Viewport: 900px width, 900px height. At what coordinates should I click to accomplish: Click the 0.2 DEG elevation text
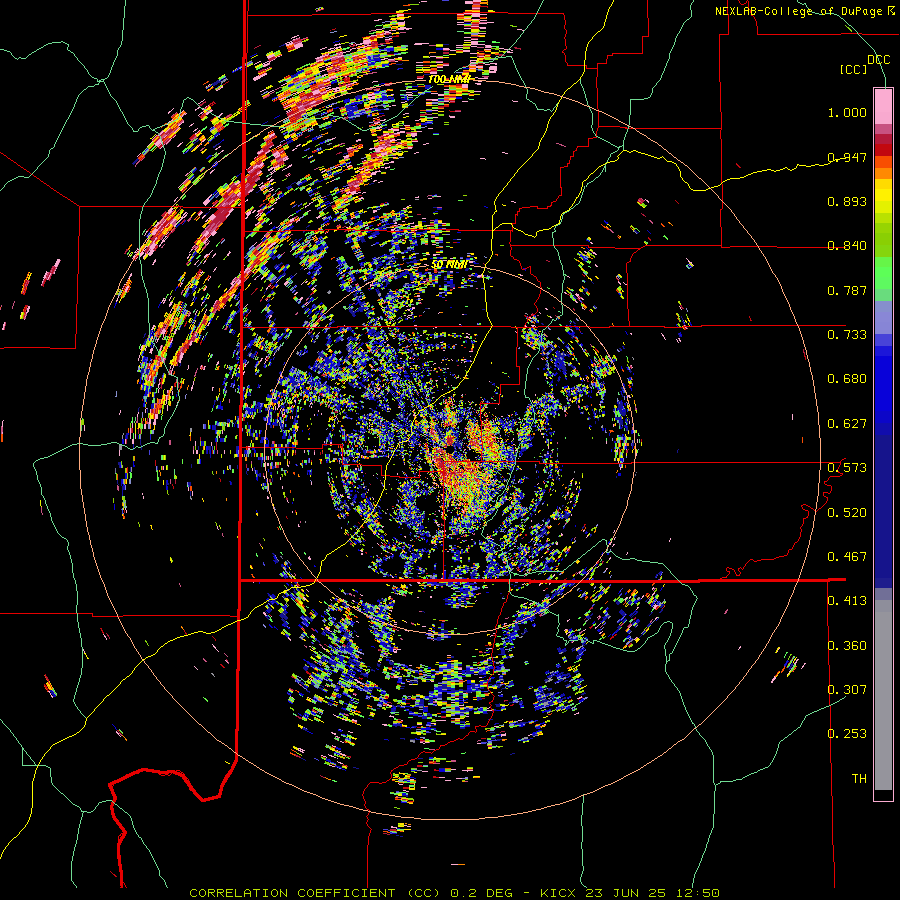tap(483, 893)
